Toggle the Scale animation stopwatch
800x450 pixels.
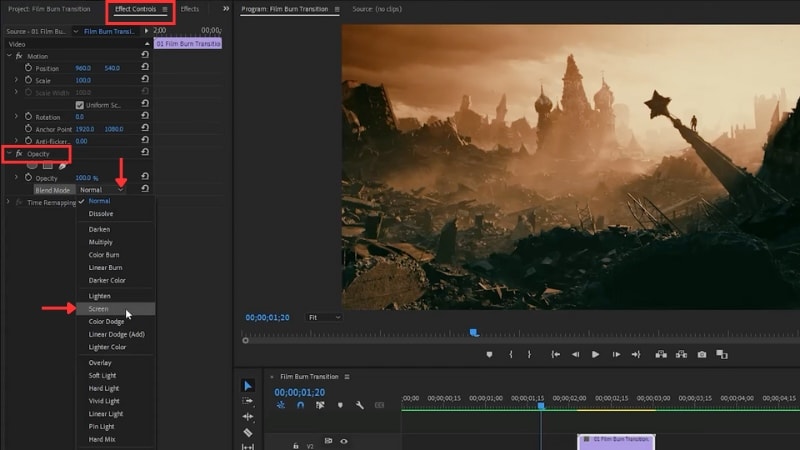point(29,80)
